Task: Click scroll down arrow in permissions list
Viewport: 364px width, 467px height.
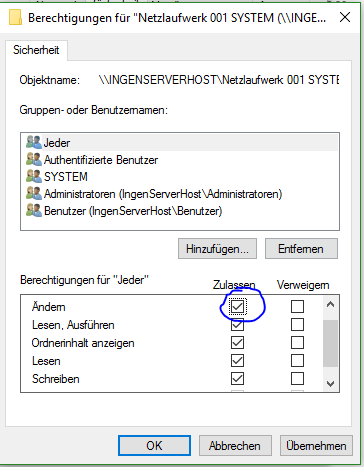Action: tap(330, 384)
